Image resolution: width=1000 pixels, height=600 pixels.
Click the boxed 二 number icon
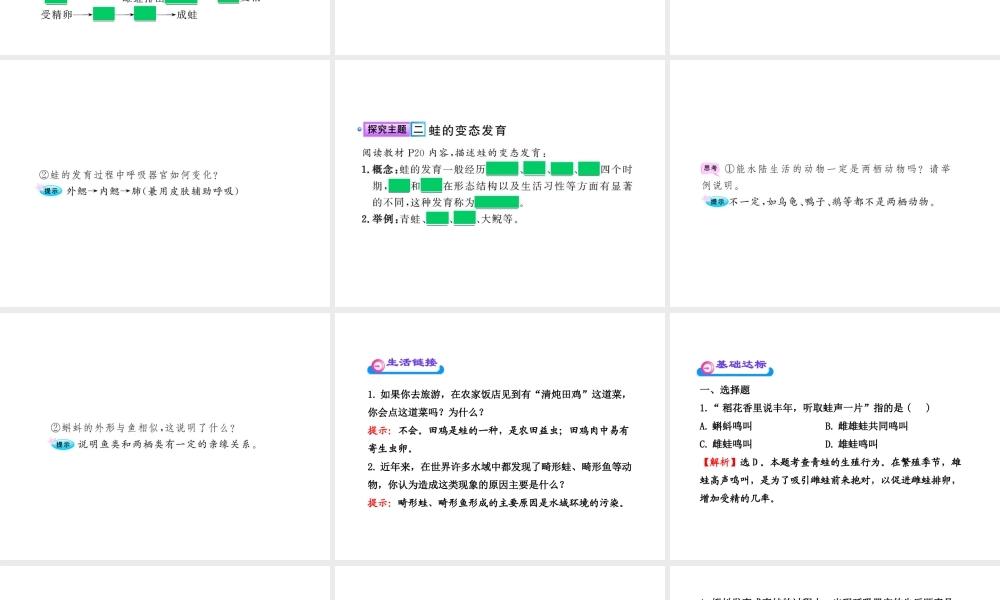pos(418,129)
